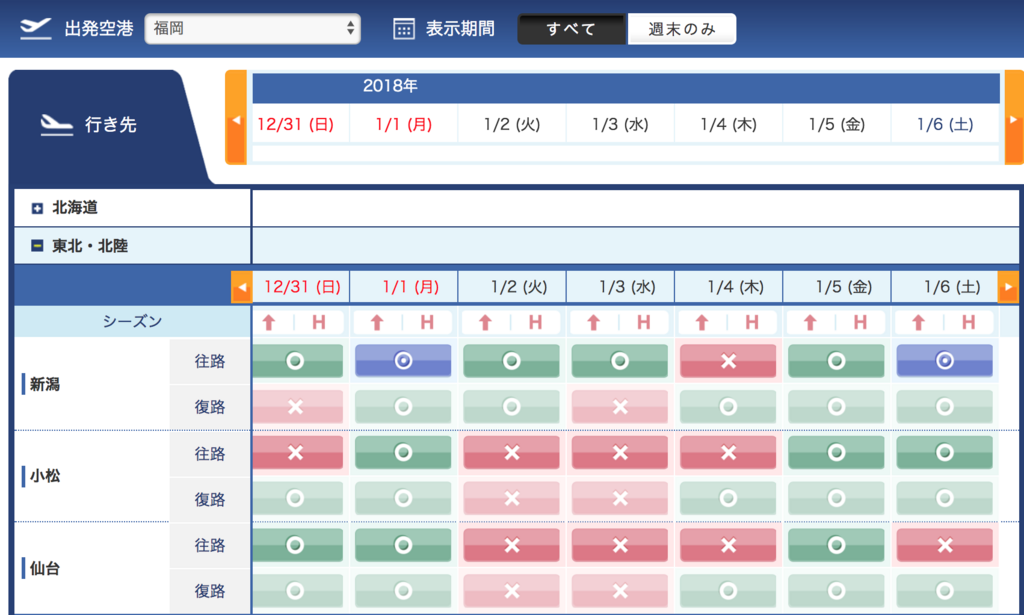This screenshot has height=615, width=1024.
Task: Choose 新潟 往路 availability on 1/5
Action: [837, 361]
